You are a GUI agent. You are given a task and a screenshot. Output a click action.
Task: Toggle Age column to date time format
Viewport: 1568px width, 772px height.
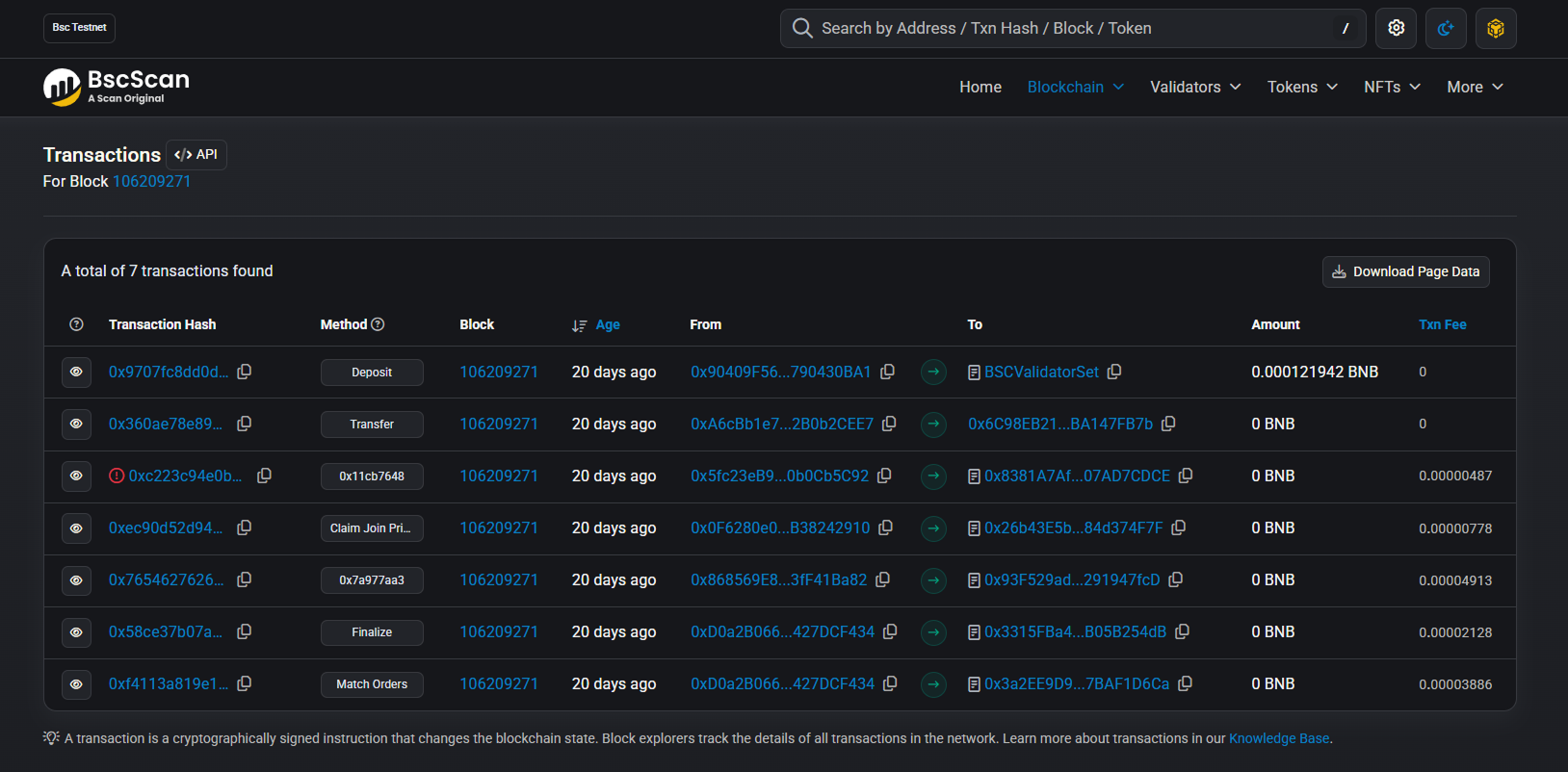point(608,324)
